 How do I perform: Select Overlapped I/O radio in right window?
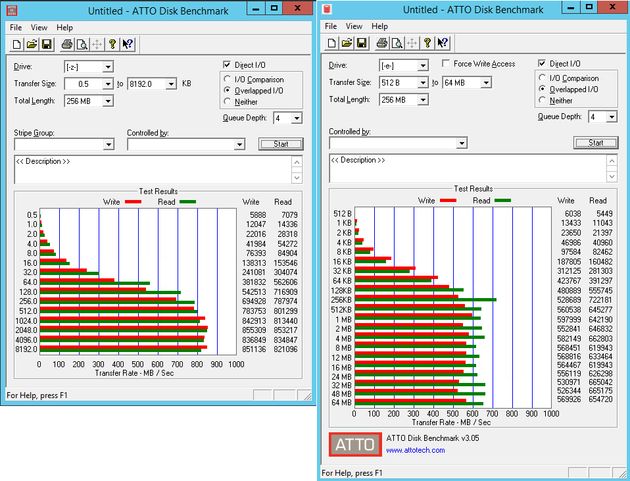pos(542,89)
